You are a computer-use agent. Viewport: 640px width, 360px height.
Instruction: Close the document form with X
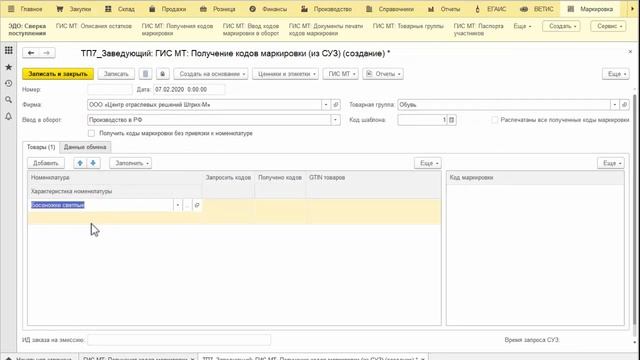630,52
